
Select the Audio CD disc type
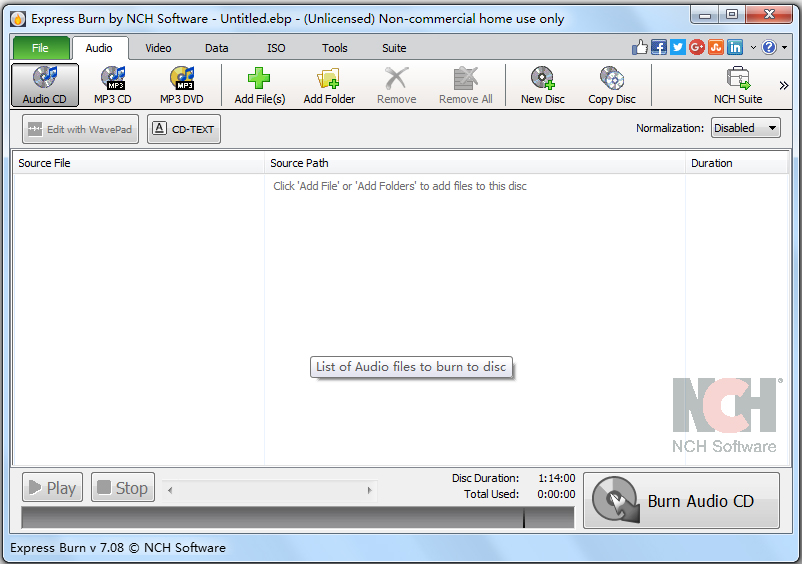tap(45, 85)
